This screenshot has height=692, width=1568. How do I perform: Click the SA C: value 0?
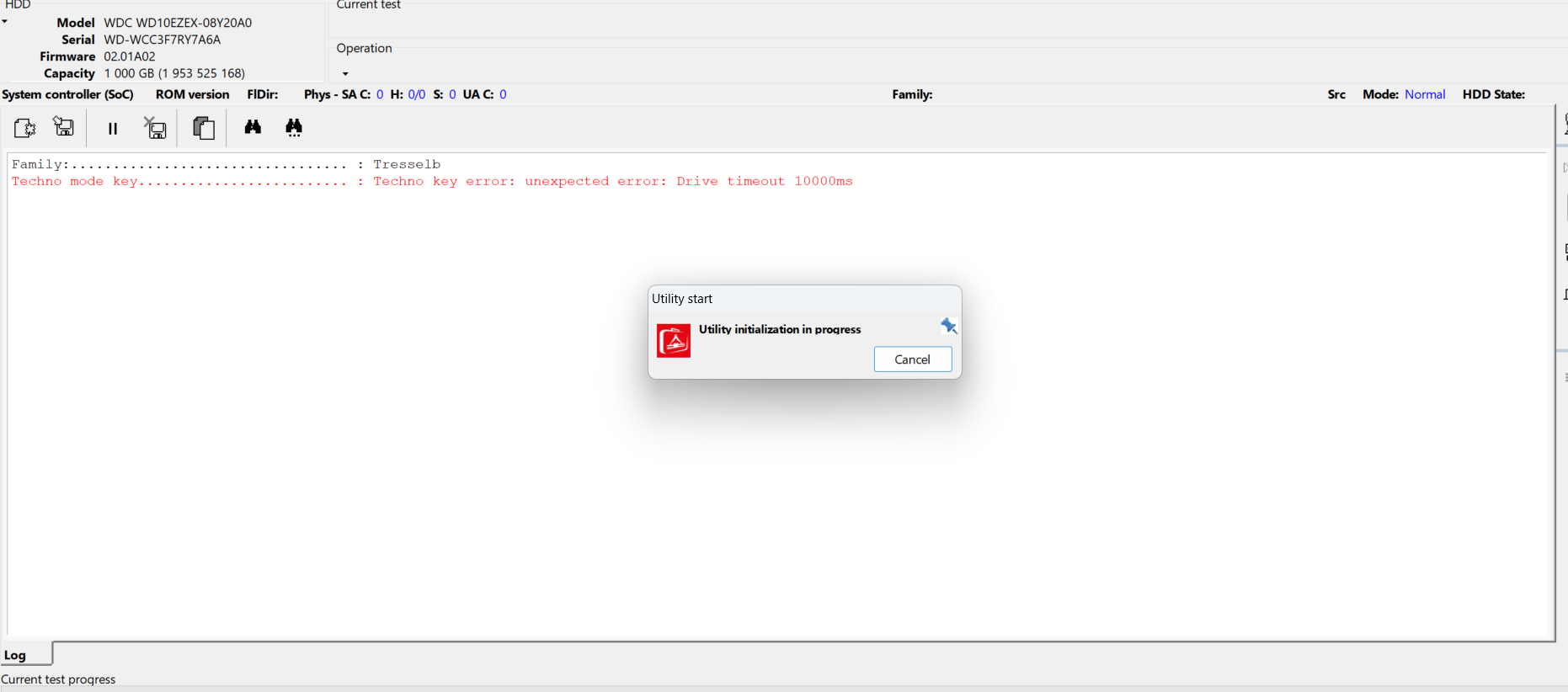point(380,94)
